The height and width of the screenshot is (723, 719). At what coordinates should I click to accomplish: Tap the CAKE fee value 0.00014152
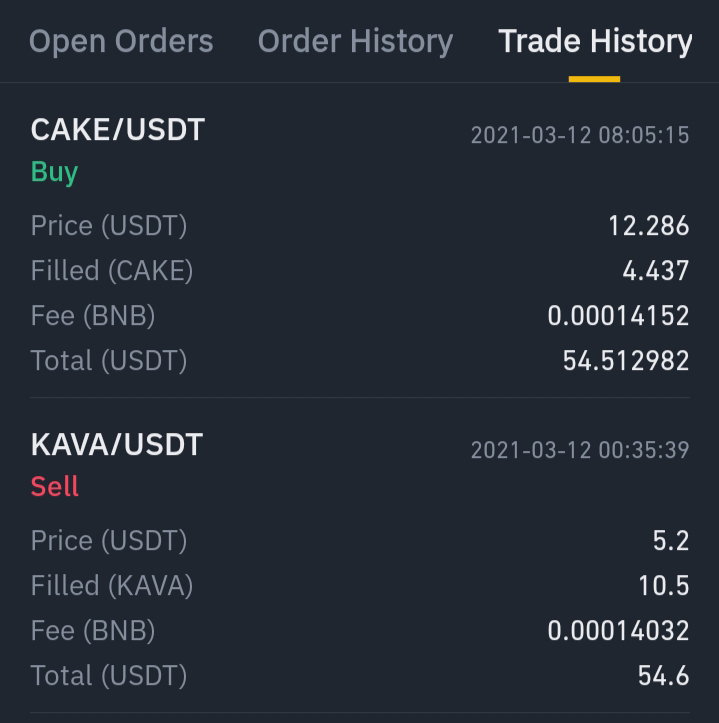coord(618,316)
